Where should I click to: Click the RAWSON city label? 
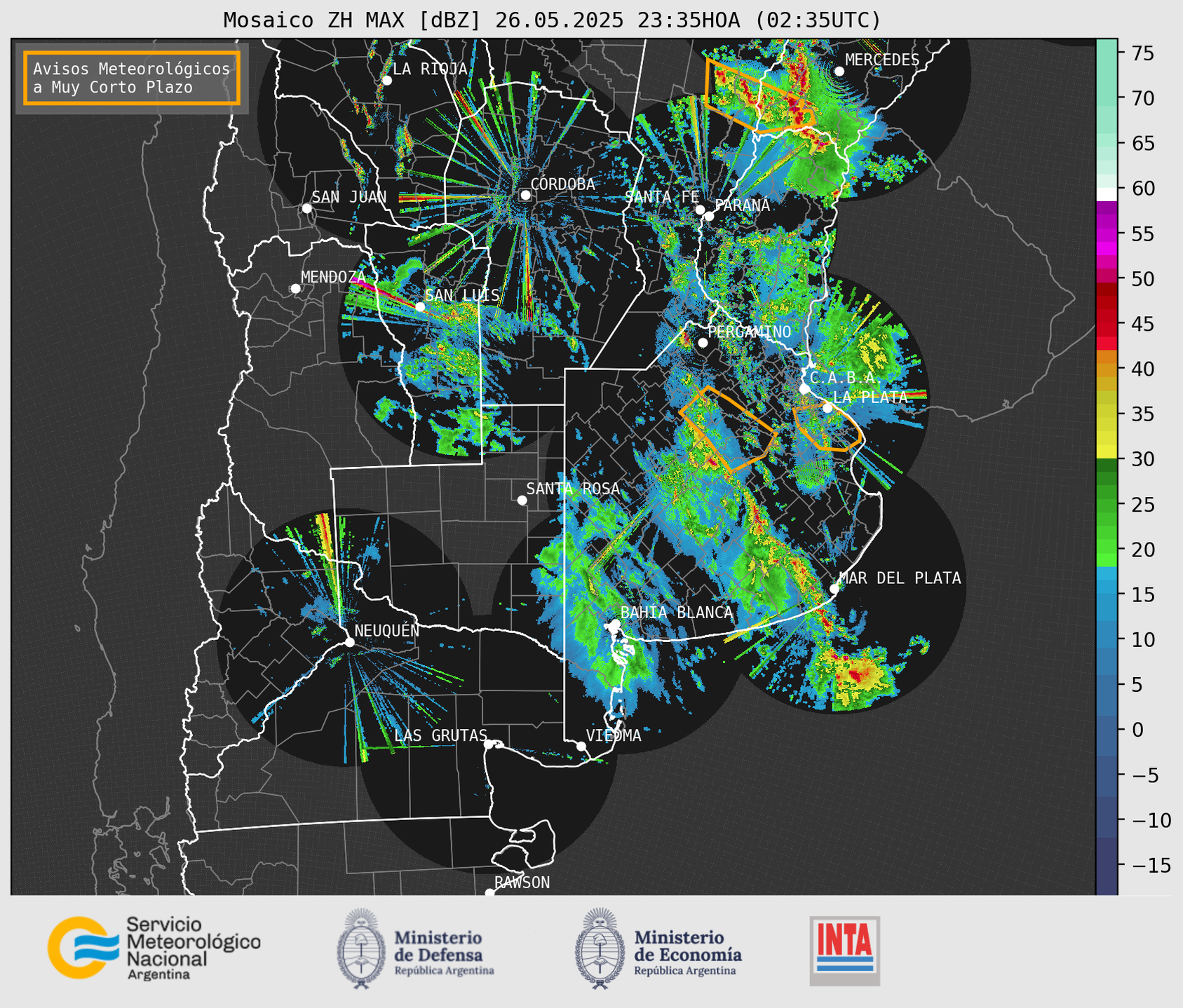pyautogui.click(x=522, y=883)
